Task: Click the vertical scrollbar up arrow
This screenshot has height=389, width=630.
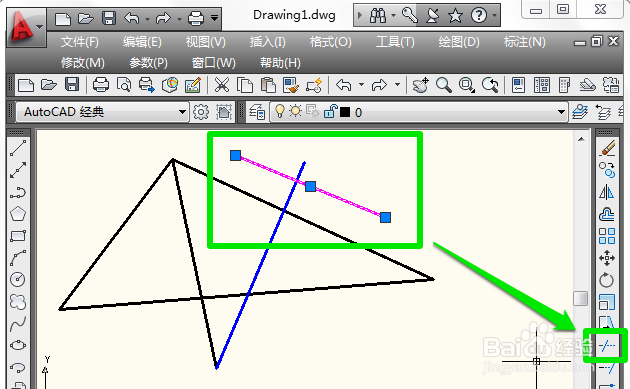Action: 581,139
